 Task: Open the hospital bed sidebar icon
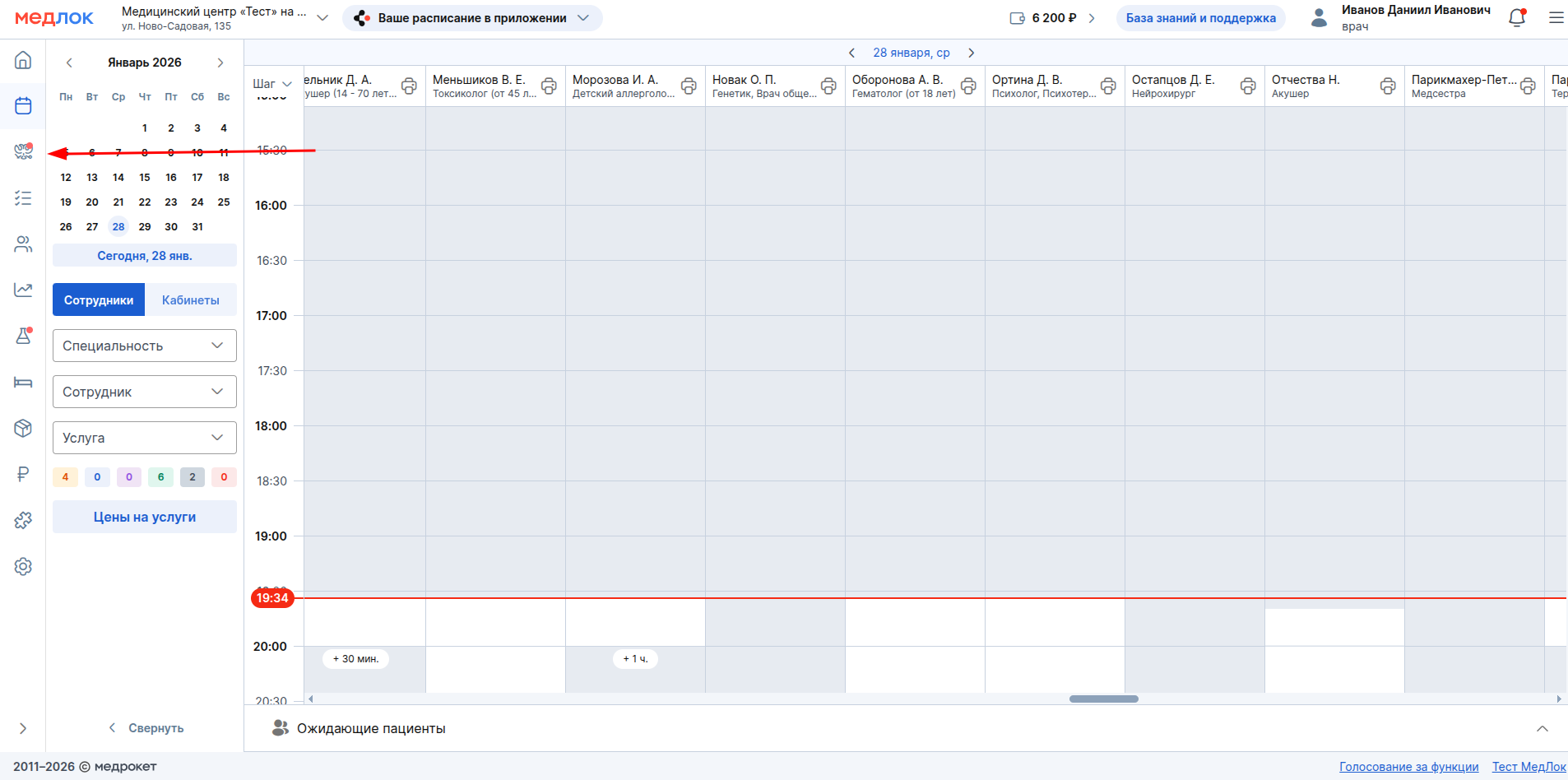click(x=23, y=382)
